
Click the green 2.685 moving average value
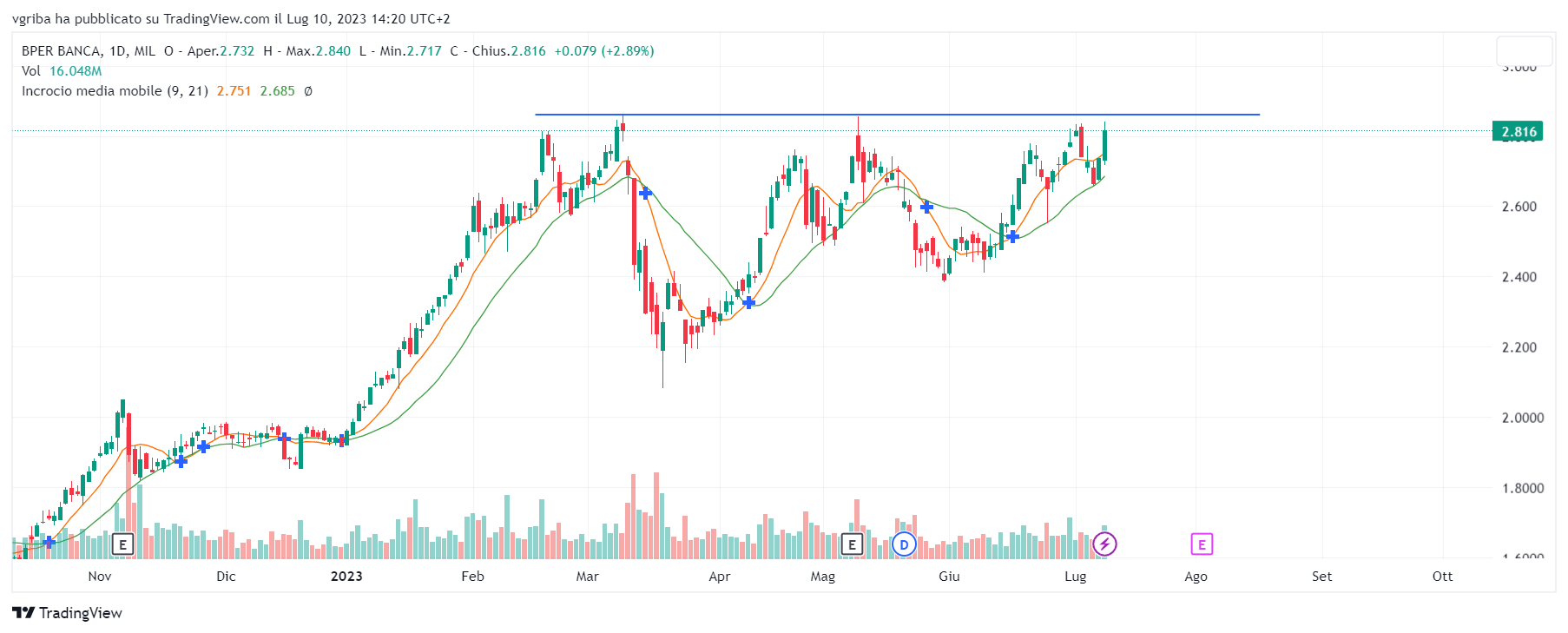pyautogui.click(x=278, y=91)
